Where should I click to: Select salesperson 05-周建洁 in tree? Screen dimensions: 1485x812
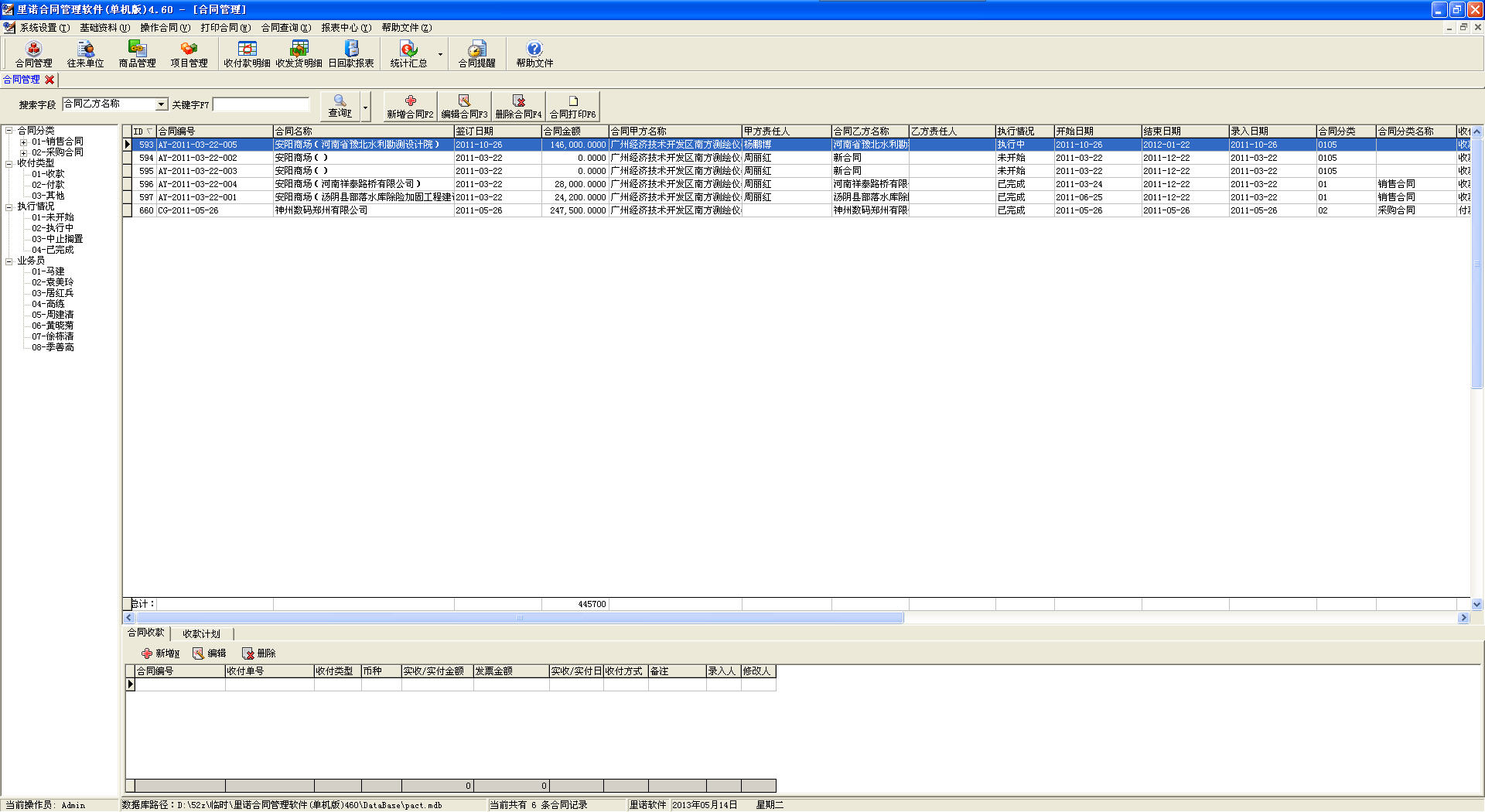point(53,315)
